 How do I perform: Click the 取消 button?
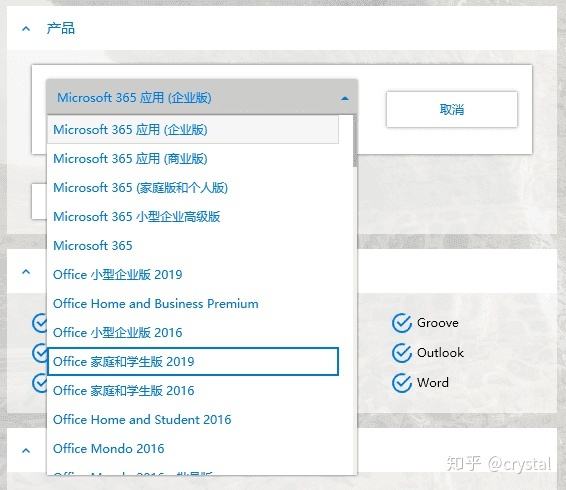[452, 109]
